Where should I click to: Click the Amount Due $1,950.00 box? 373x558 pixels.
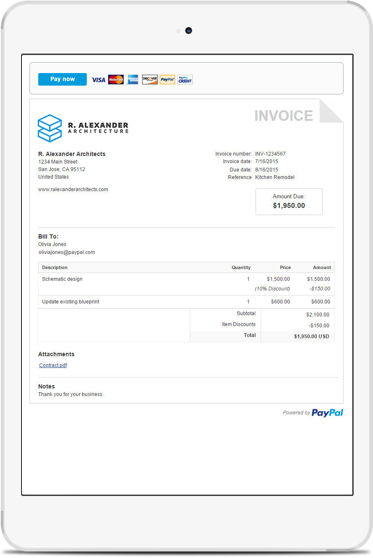pyautogui.click(x=289, y=202)
